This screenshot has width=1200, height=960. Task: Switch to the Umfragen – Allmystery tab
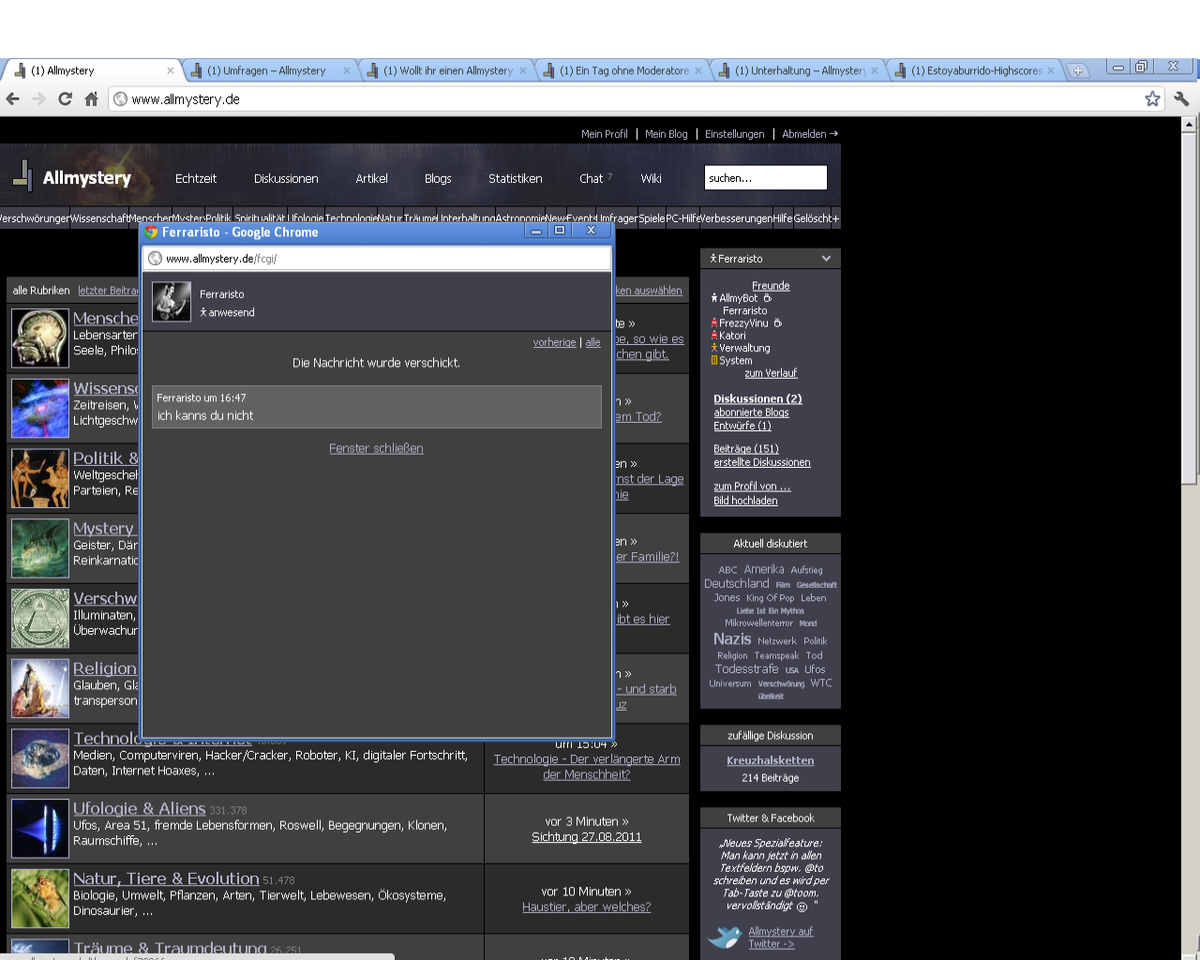(267, 71)
